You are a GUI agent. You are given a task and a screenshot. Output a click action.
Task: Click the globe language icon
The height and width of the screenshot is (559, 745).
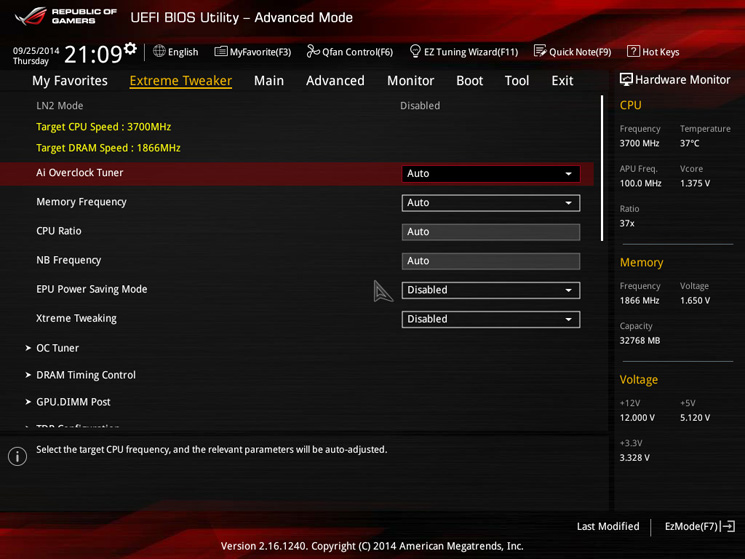pos(159,51)
